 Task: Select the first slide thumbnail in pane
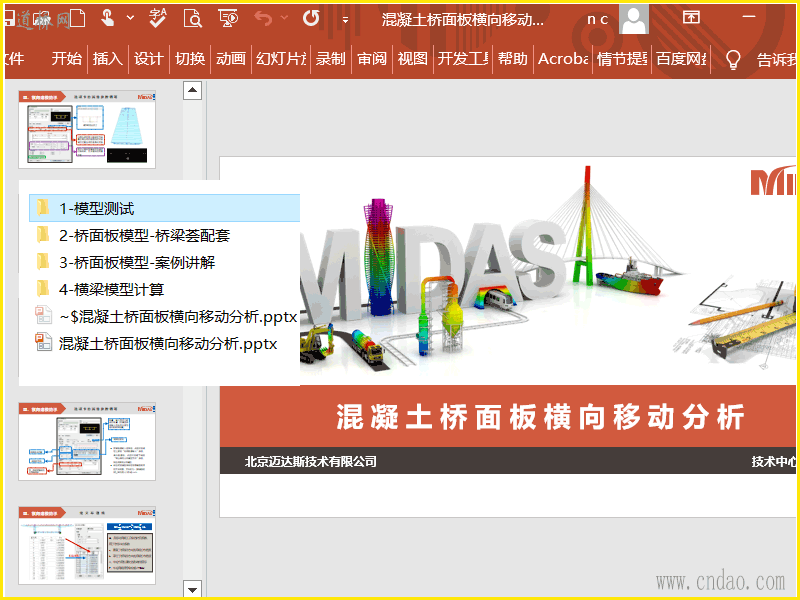click(x=87, y=130)
